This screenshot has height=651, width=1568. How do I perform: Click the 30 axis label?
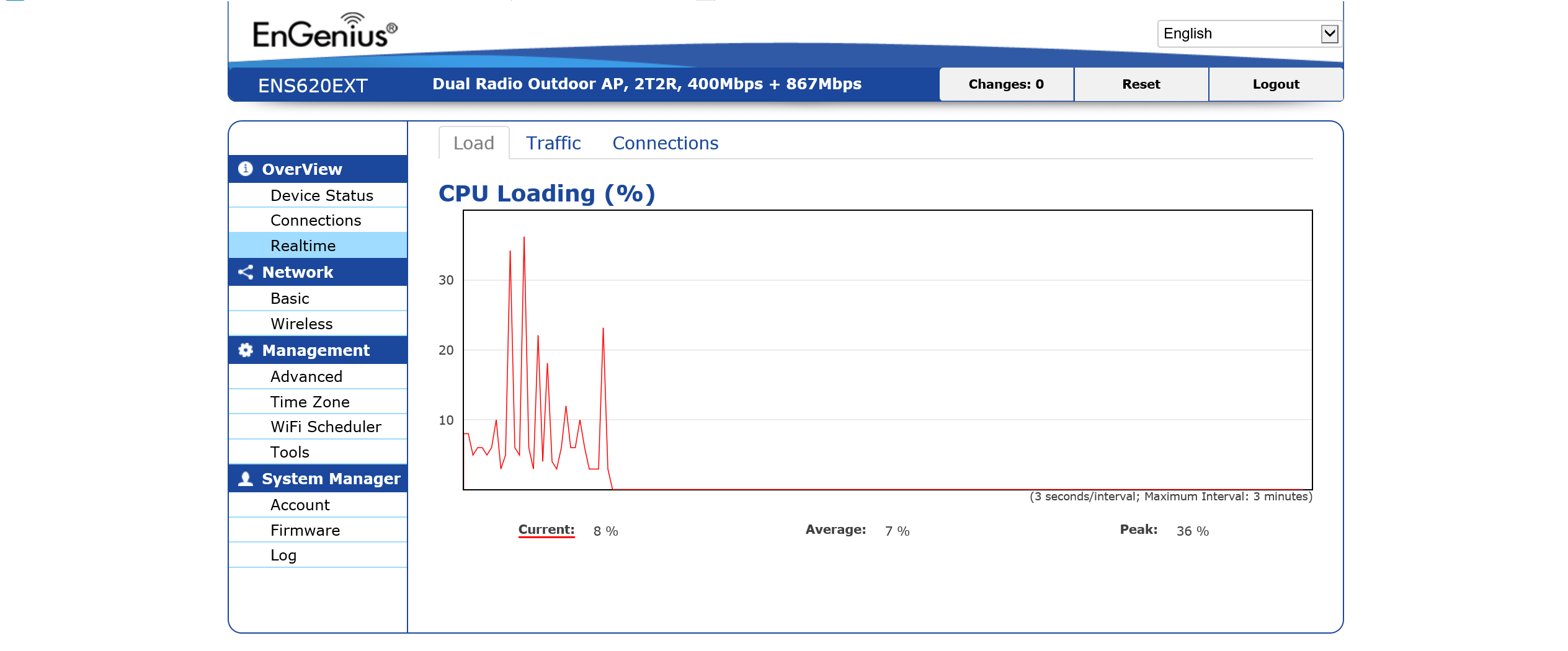tap(446, 280)
